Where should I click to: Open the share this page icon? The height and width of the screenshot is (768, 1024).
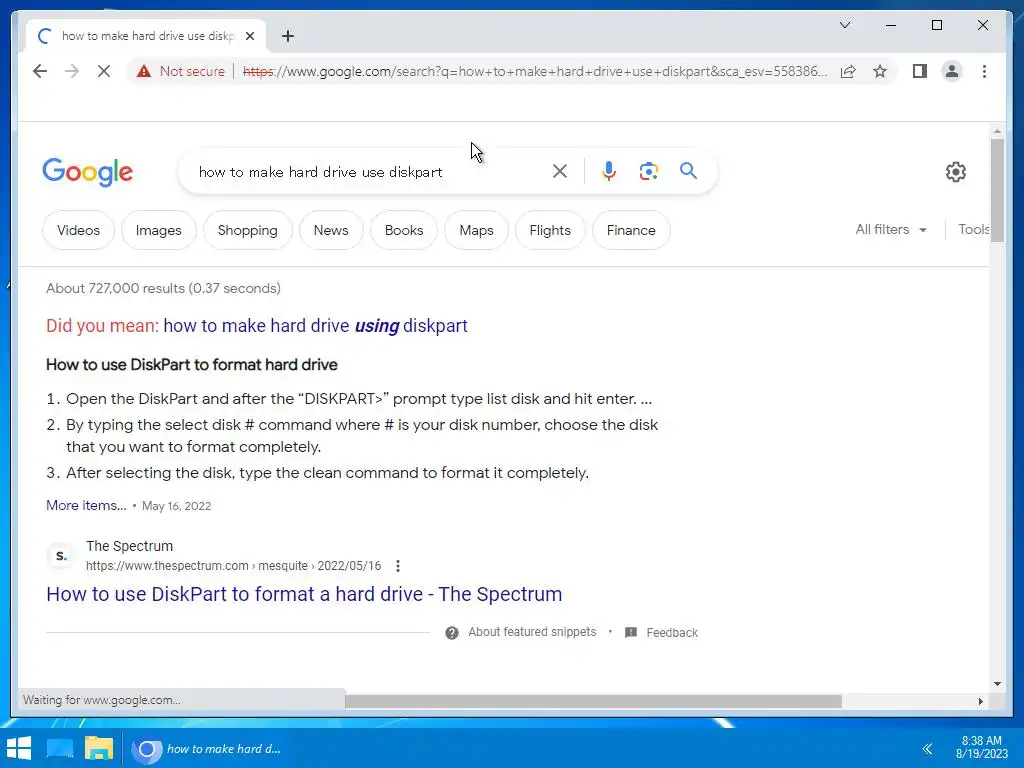[848, 71]
